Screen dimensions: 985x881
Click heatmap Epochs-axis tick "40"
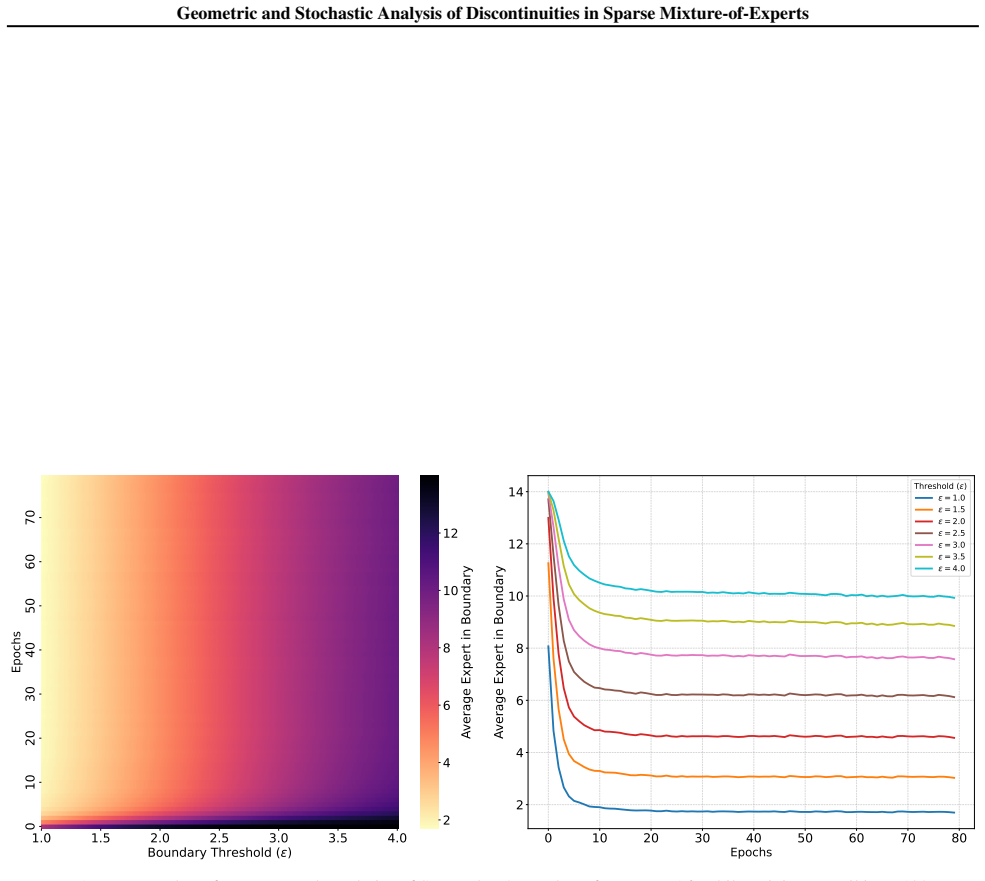(x=30, y=650)
